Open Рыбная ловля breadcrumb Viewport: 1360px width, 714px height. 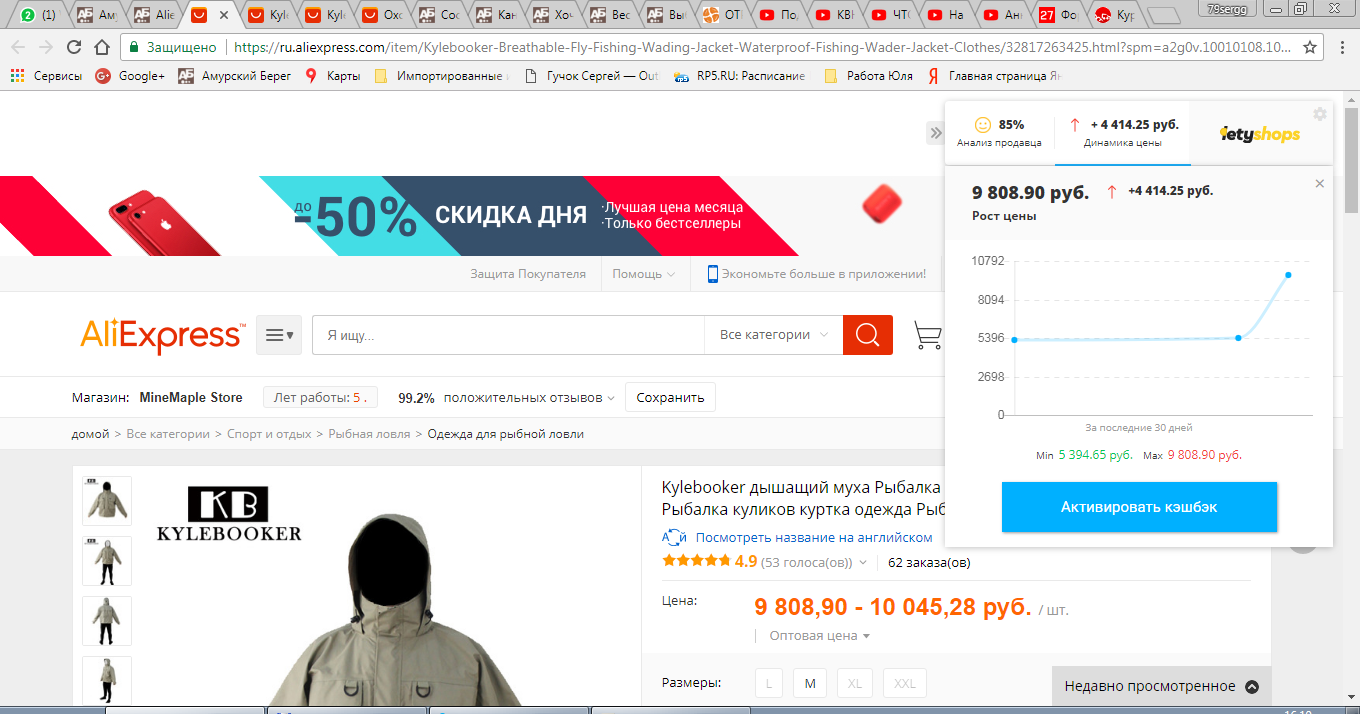click(x=369, y=434)
